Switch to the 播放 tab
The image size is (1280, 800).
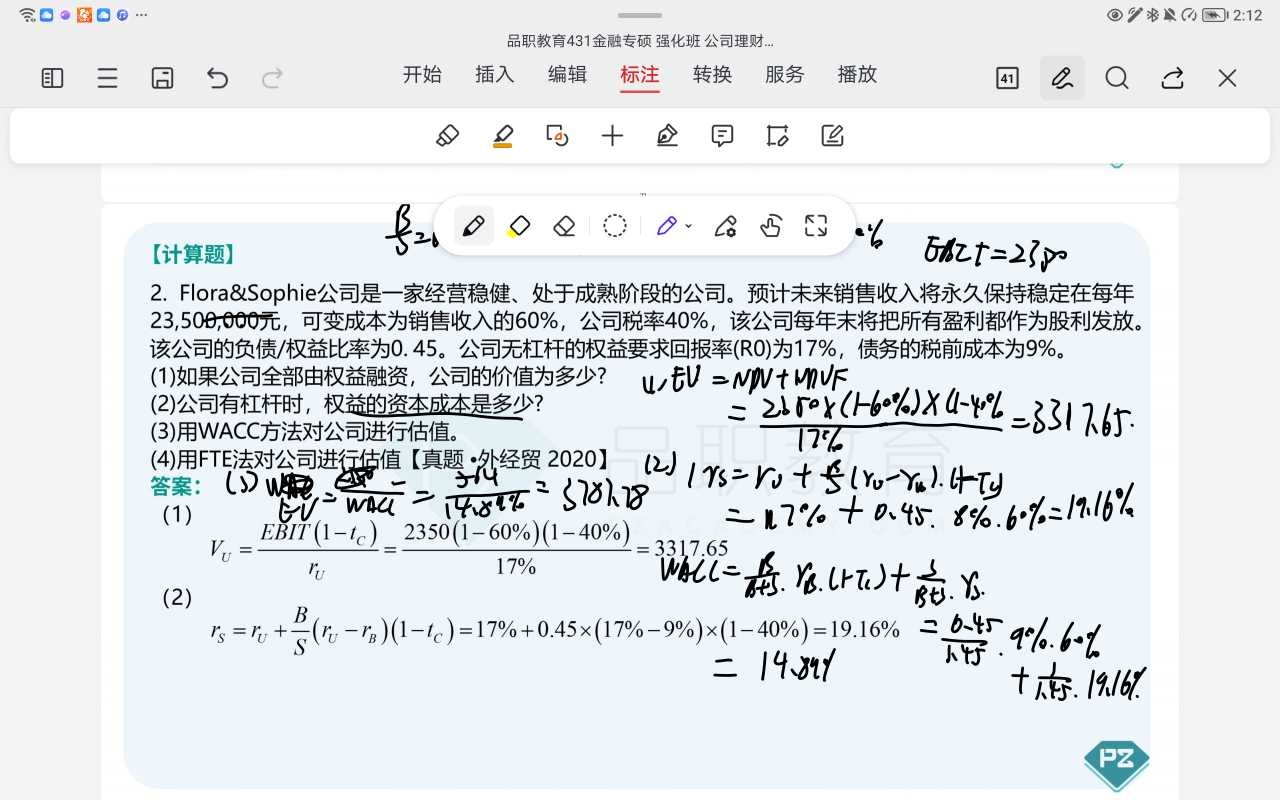(858, 75)
